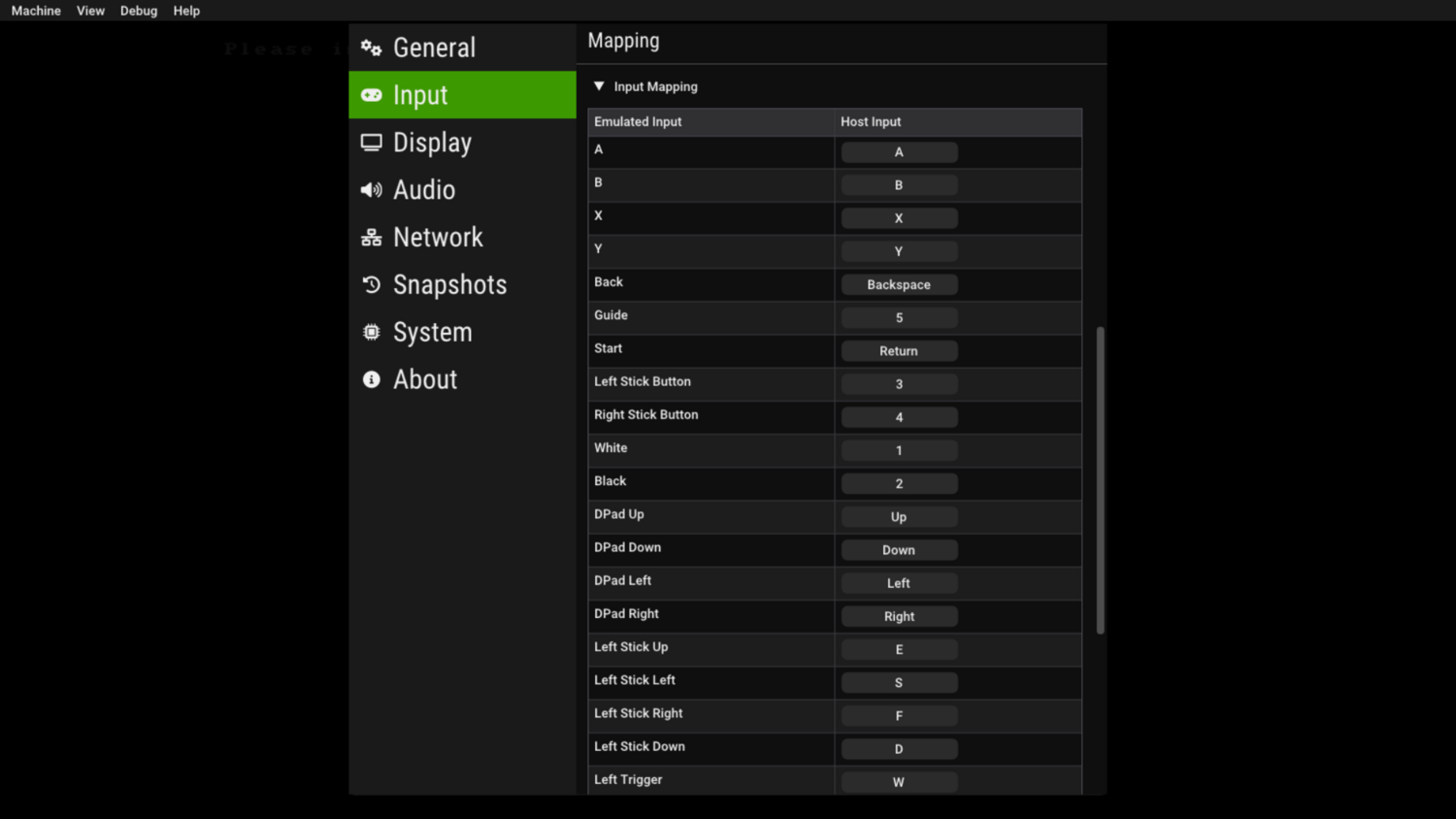This screenshot has height=819, width=1456.
Task: Click the mapping list vertical scrollbar
Action: [x=1100, y=480]
